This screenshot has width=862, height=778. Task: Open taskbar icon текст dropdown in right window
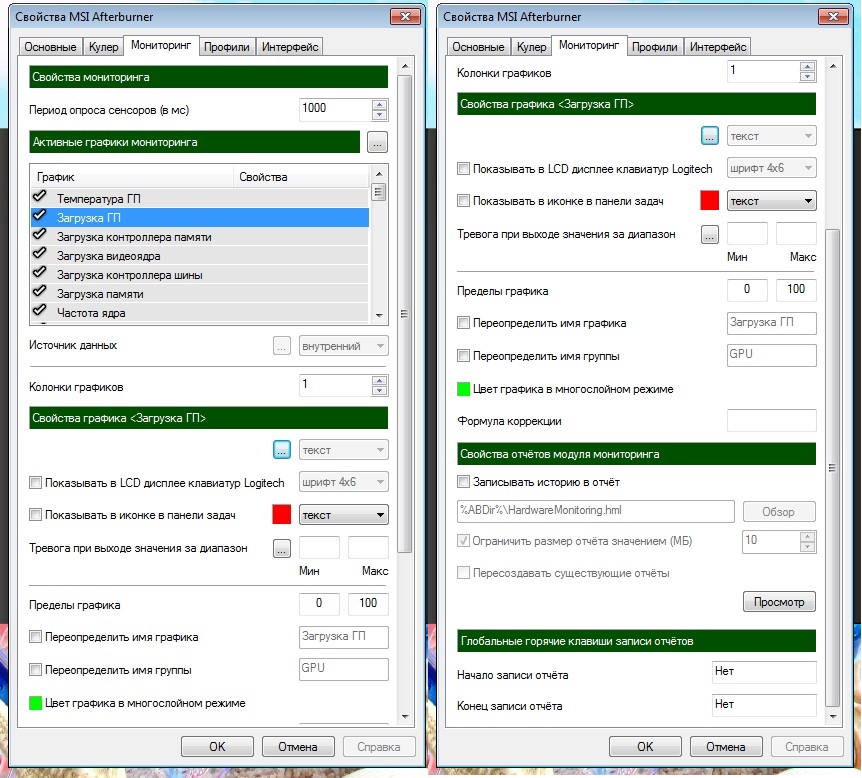coord(772,201)
